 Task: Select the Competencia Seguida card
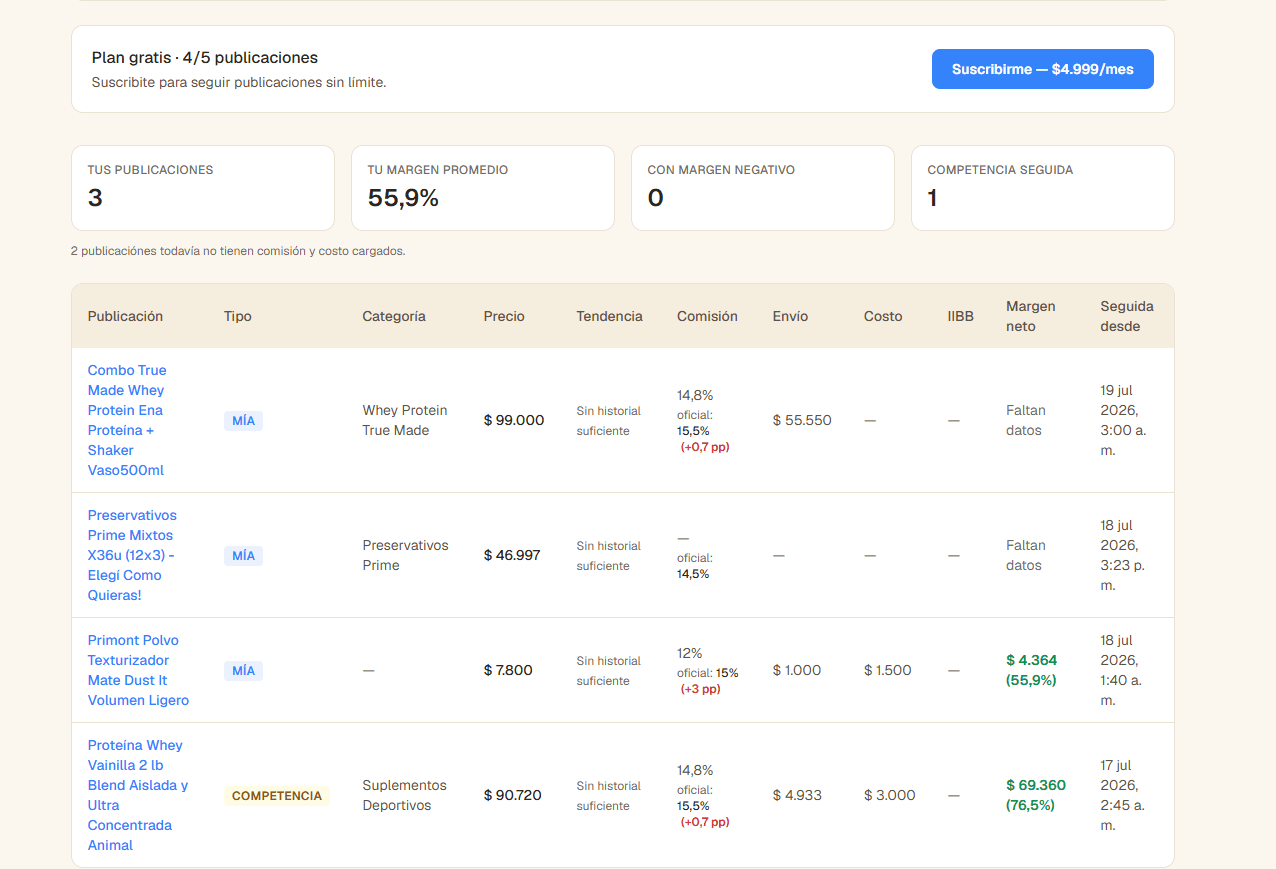click(1043, 188)
